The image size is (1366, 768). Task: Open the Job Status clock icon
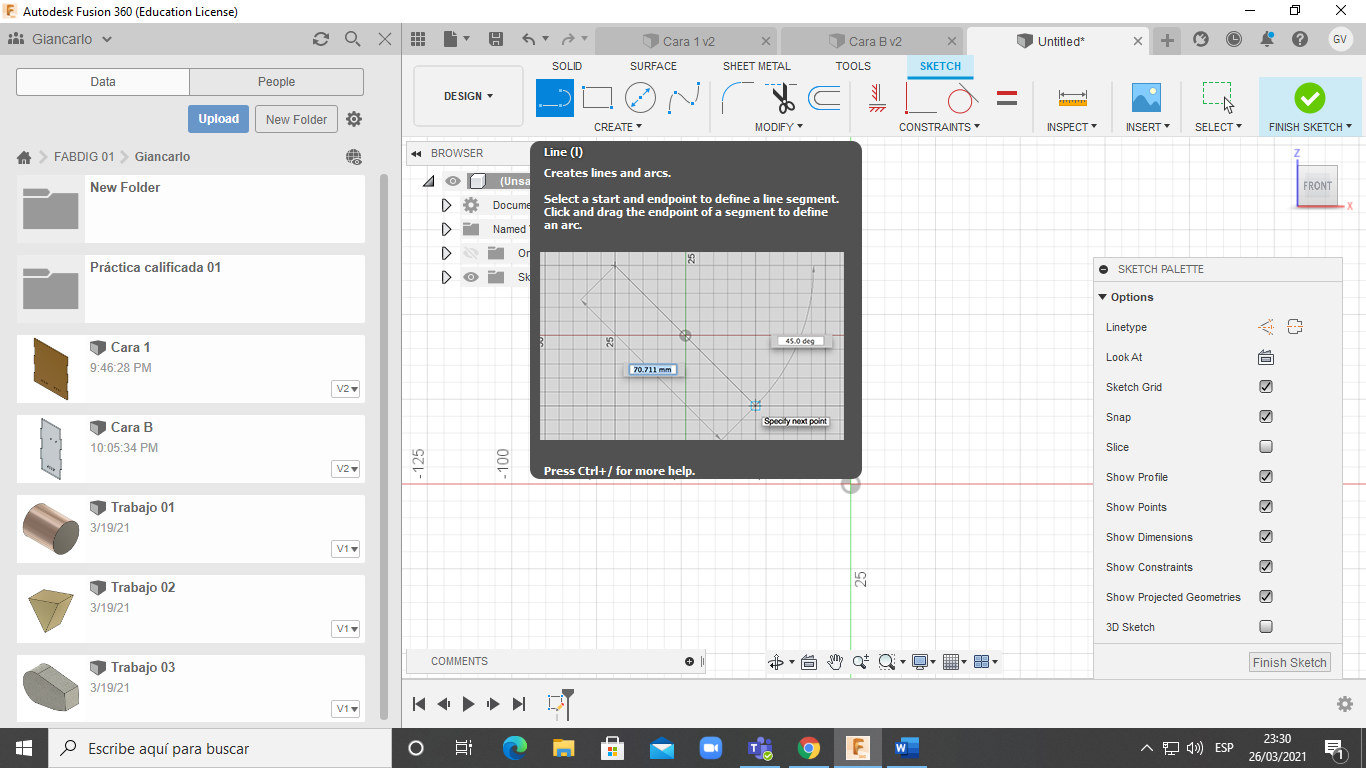pos(1234,40)
